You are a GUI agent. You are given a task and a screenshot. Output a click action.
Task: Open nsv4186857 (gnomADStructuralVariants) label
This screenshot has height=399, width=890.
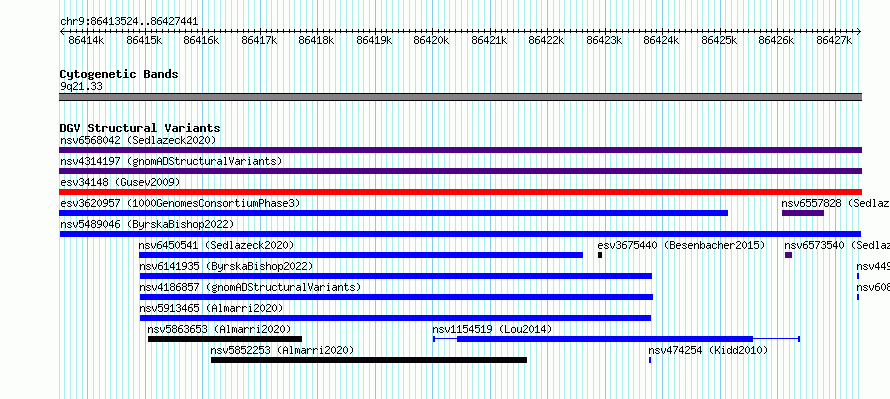[x=250, y=287]
